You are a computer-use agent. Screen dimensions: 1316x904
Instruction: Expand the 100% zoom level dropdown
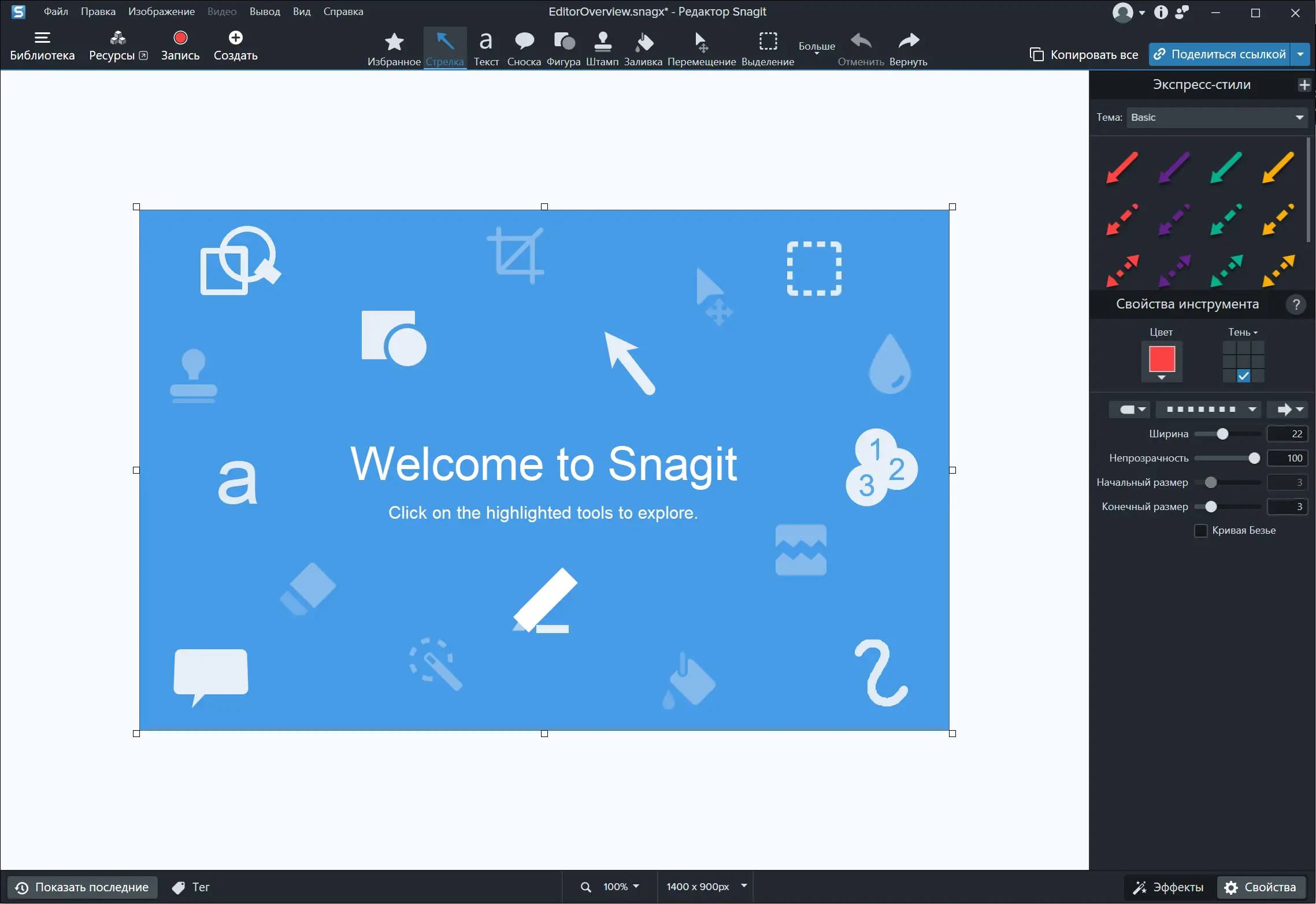tap(621, 887)
